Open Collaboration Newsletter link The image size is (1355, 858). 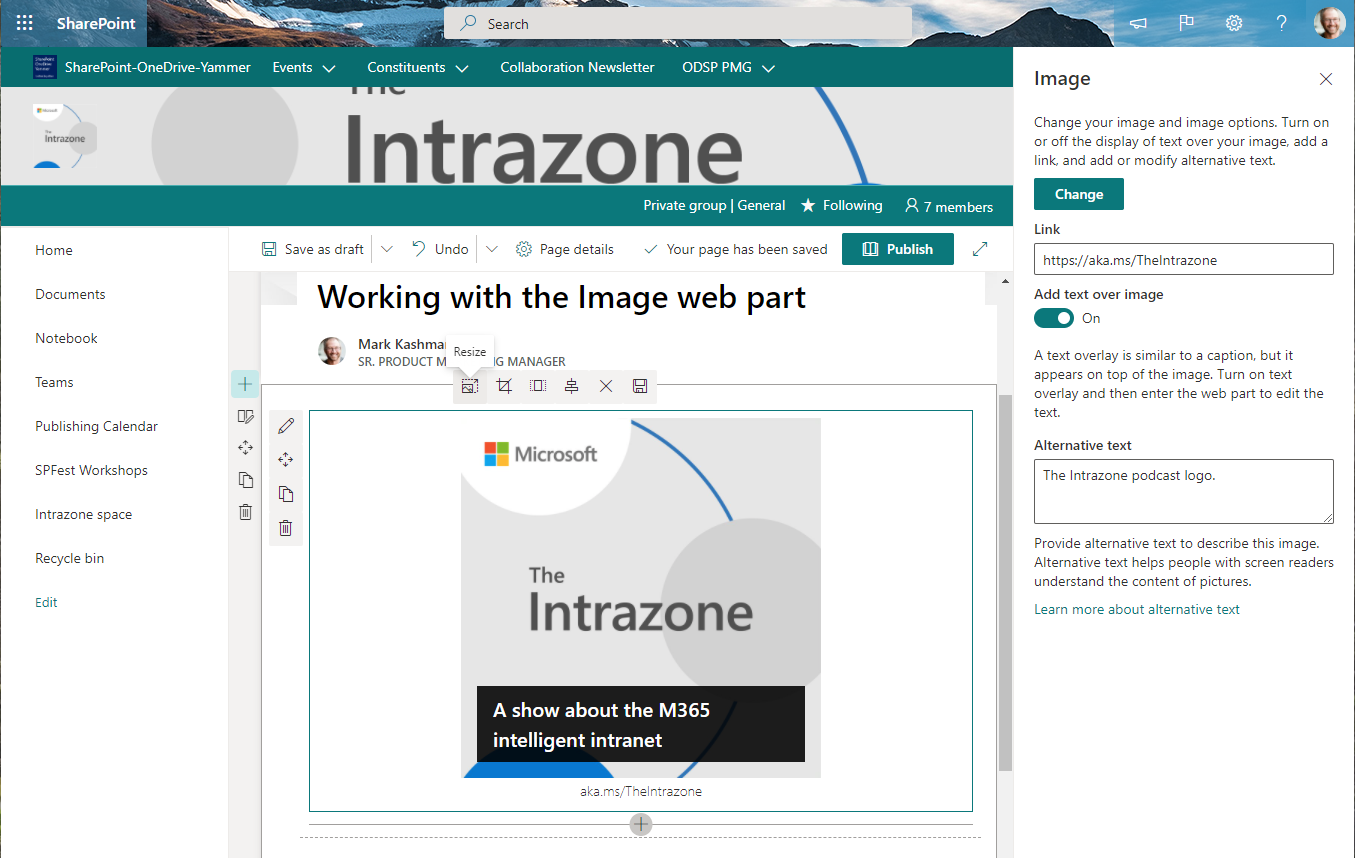pyautogui.click(x=577, y=68)
